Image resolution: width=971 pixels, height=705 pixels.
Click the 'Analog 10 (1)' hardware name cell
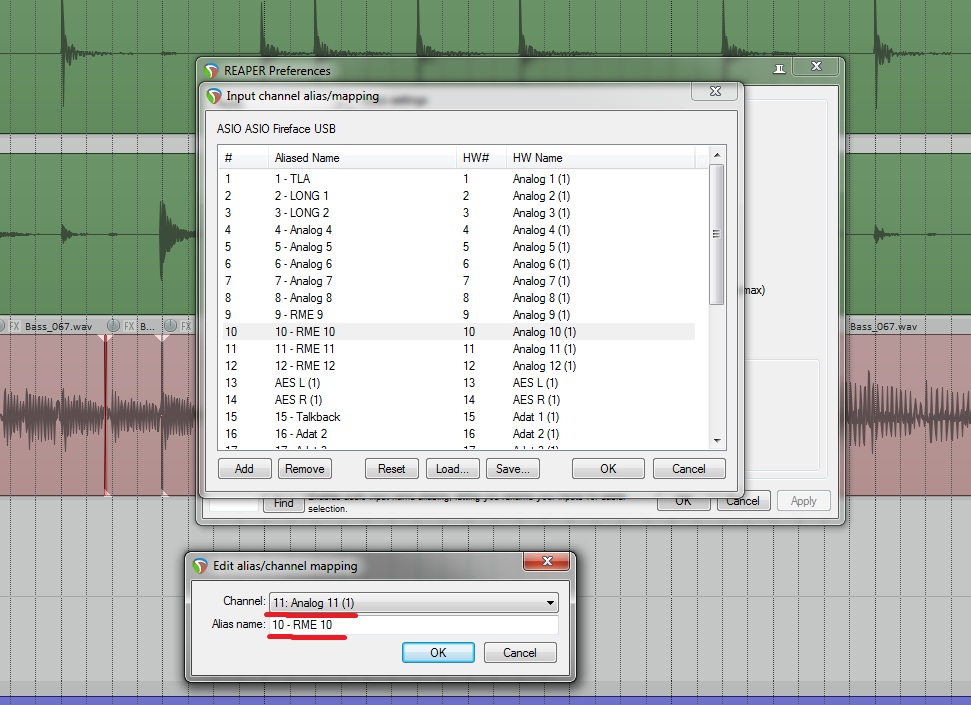pyautogui.click(x=544, y=332)
